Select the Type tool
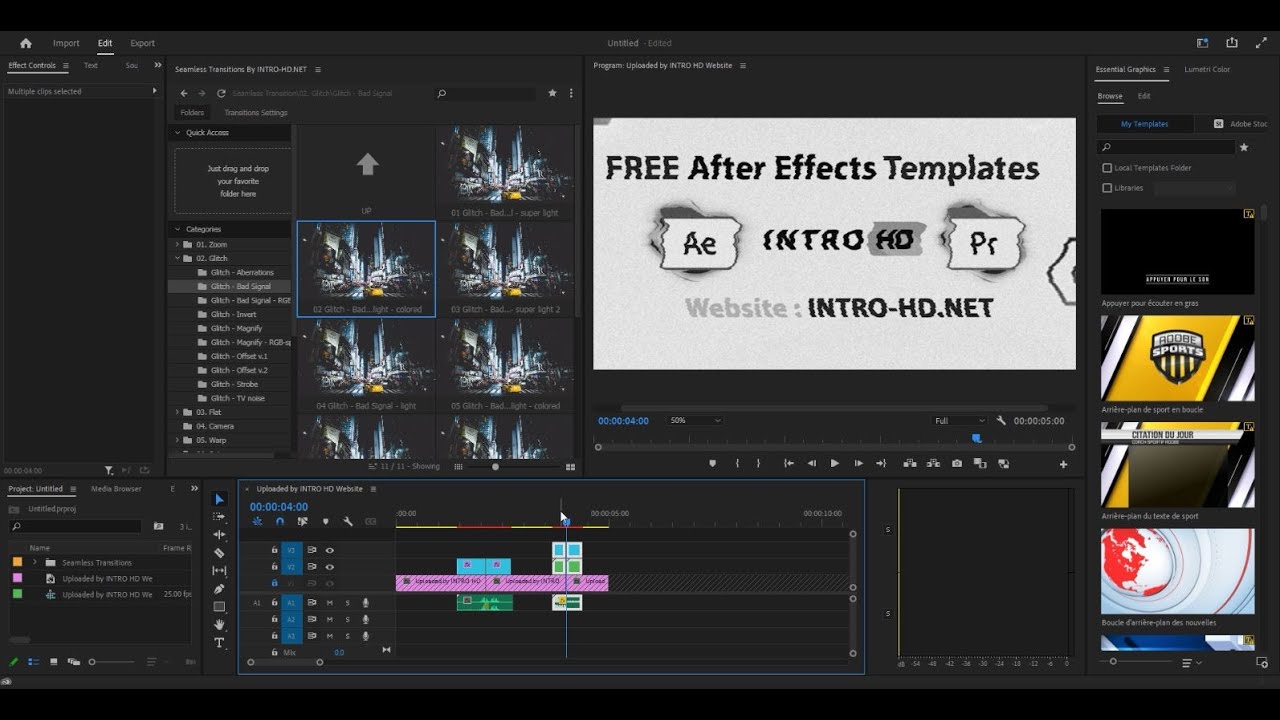This screenshot has width=1280, height=720. (x=219, y=643)
